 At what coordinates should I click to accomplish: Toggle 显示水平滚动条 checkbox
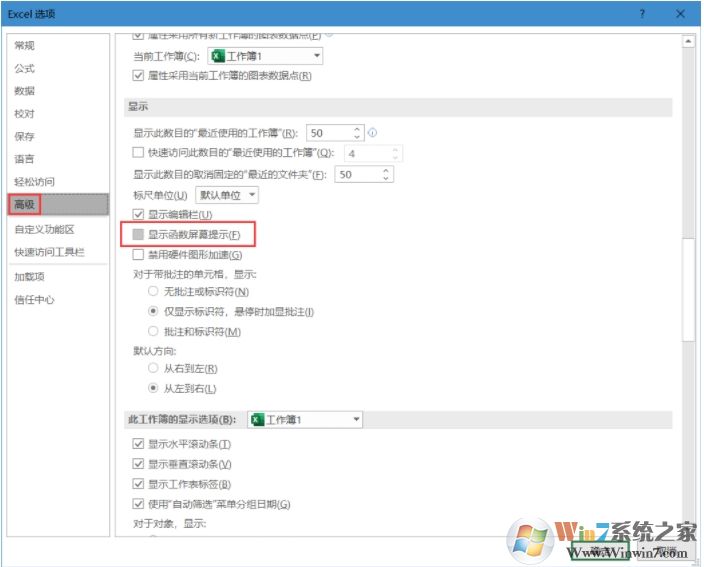138,444
